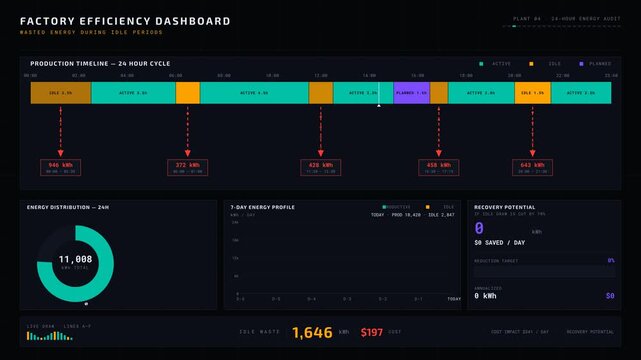Image resolution: width=641 pixels, height=360 pixels.
Task: Select the purple Planned segment on the timeline
Action: [x=411, y=93]
